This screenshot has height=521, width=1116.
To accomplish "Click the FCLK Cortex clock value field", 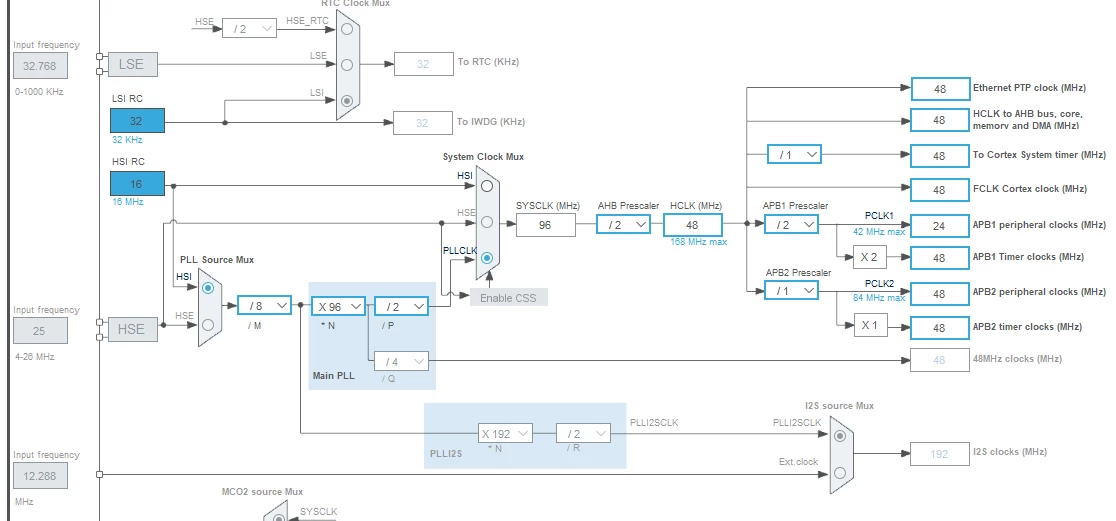I will pos(939,190).
